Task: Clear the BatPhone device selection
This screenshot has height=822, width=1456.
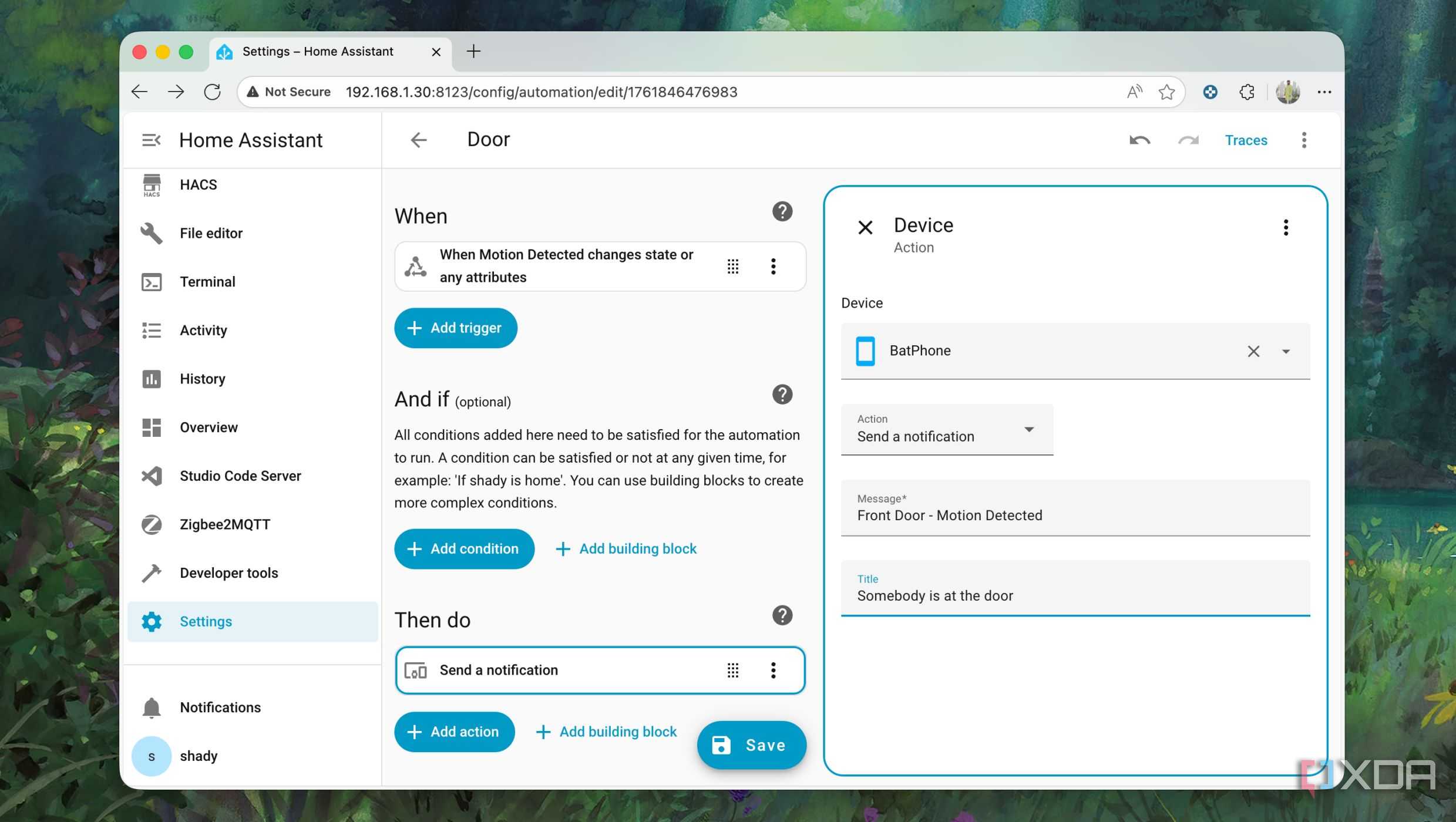Action: click(1253, 351)
